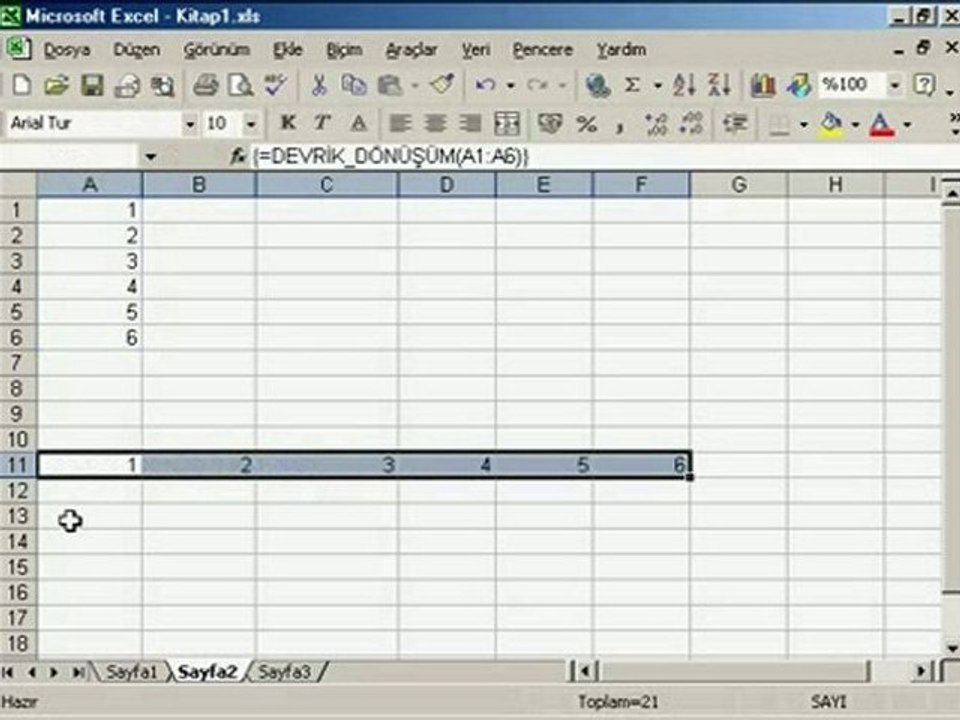Apply currency style format
The width and height of the screenshot is (960, 720).
pyautogui.click(x=549, y=124)
